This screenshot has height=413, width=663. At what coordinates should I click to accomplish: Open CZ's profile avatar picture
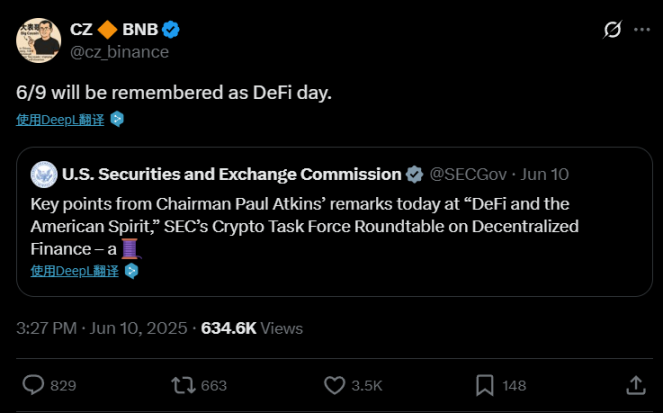coord(40,38)
